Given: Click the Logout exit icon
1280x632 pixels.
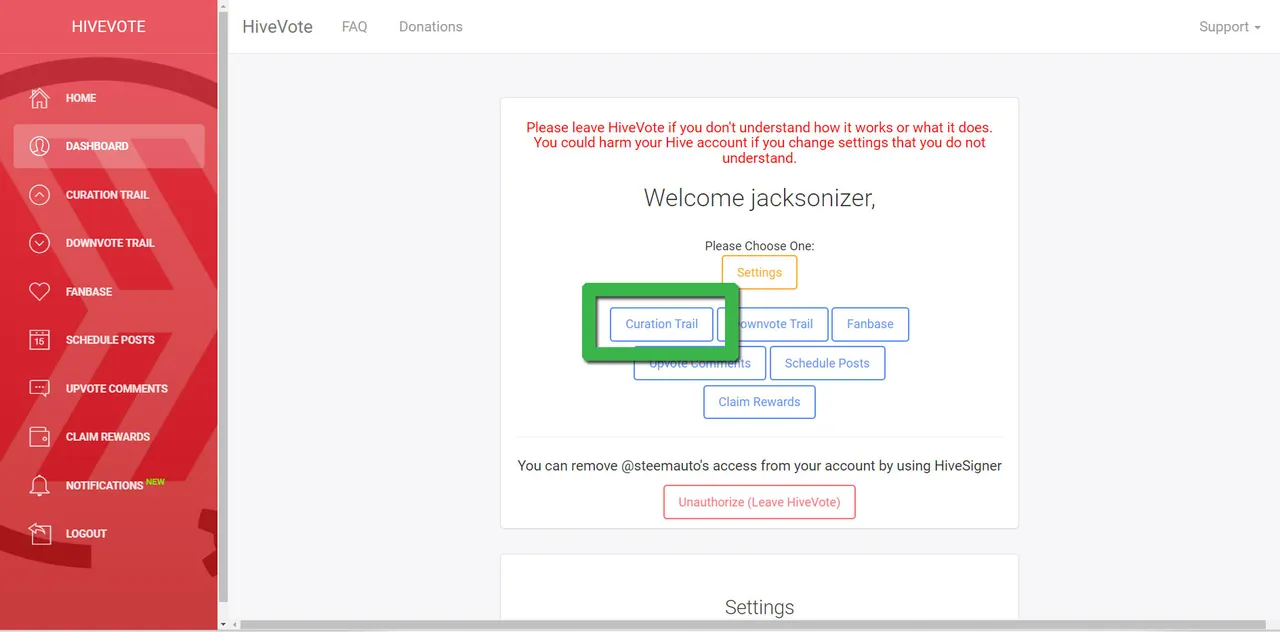Looking at the screenshot, I should coord(39,534).
